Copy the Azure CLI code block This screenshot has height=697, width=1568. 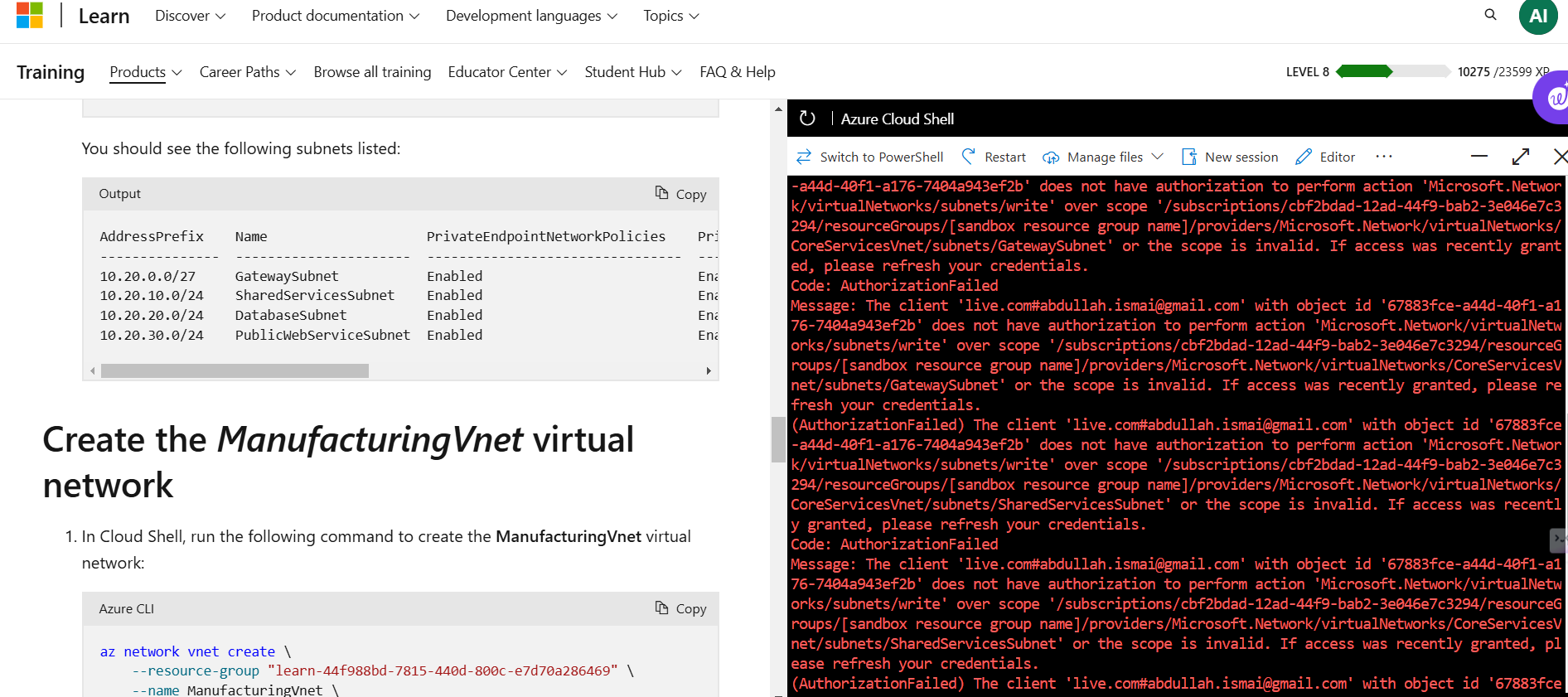(x=680, y=609)
